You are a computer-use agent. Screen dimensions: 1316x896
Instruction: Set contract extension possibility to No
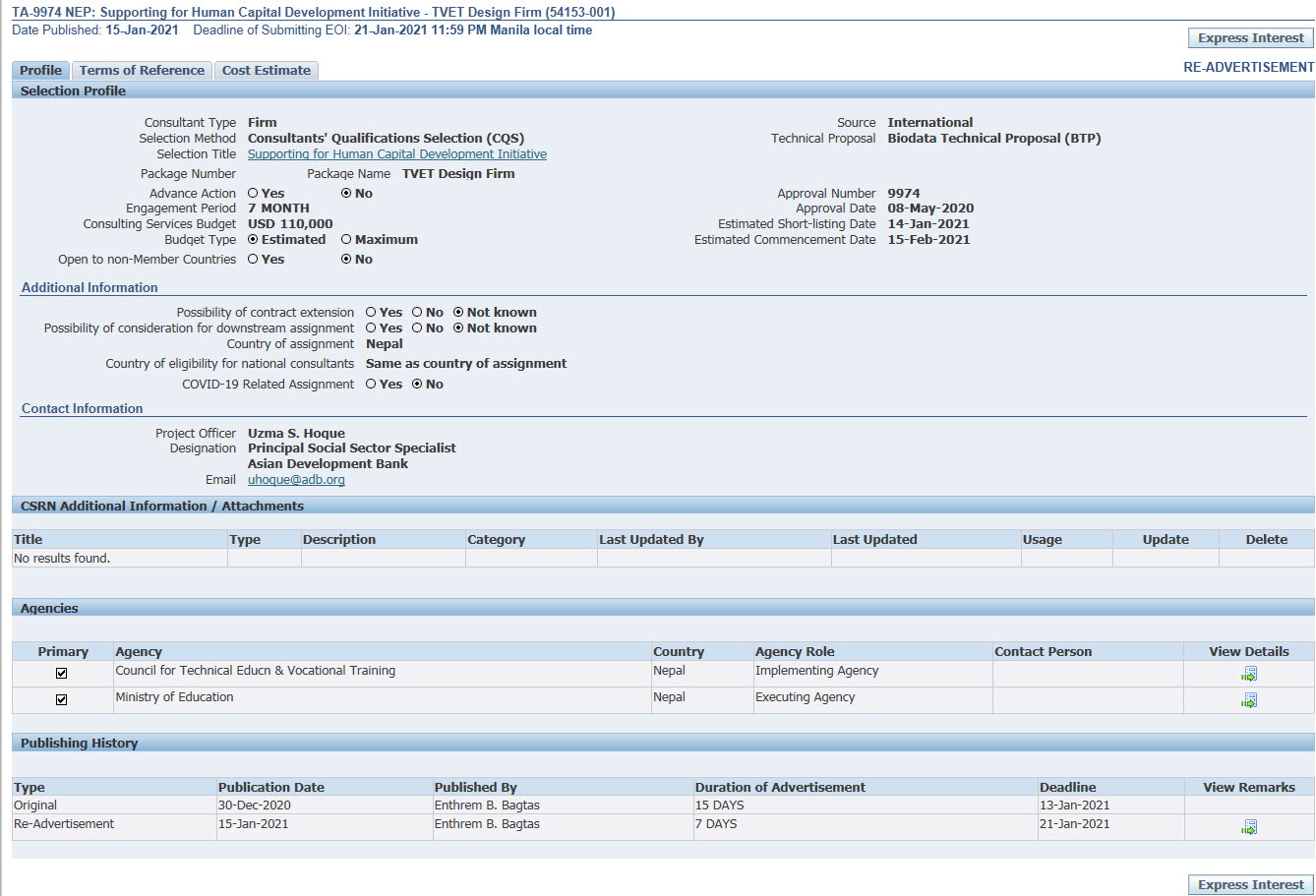coord(417,313)
